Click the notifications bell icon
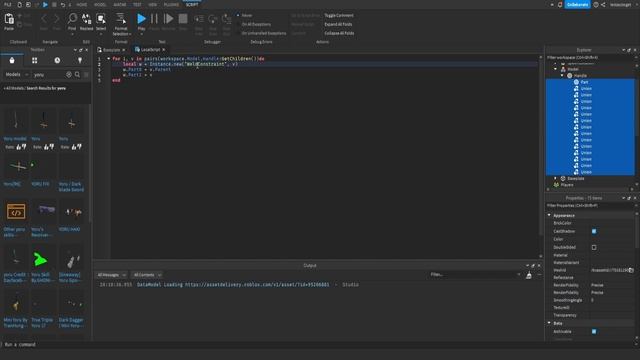Image resolution: width=640 pixels, height=360 pixels. [x=560, y=4]
